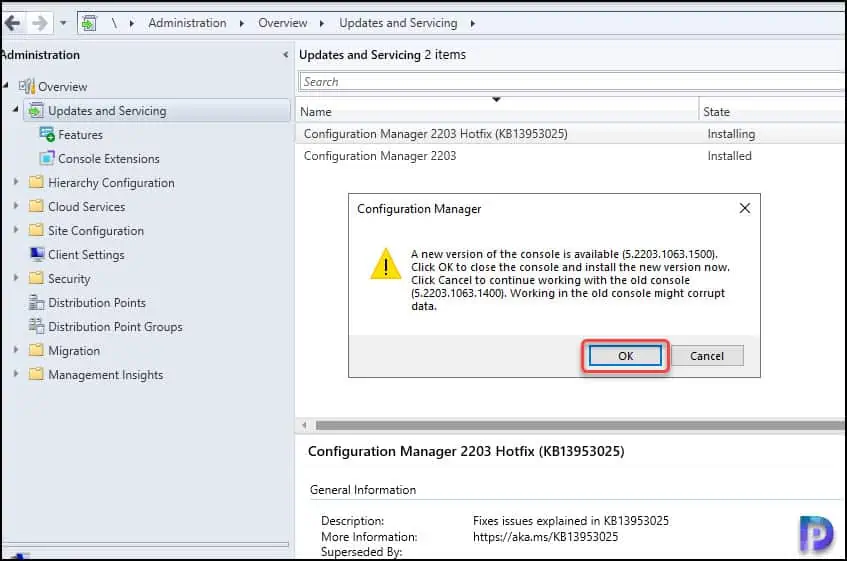Click the Client Settings monitor icon

pyautogui.click(x=37, y=254)
